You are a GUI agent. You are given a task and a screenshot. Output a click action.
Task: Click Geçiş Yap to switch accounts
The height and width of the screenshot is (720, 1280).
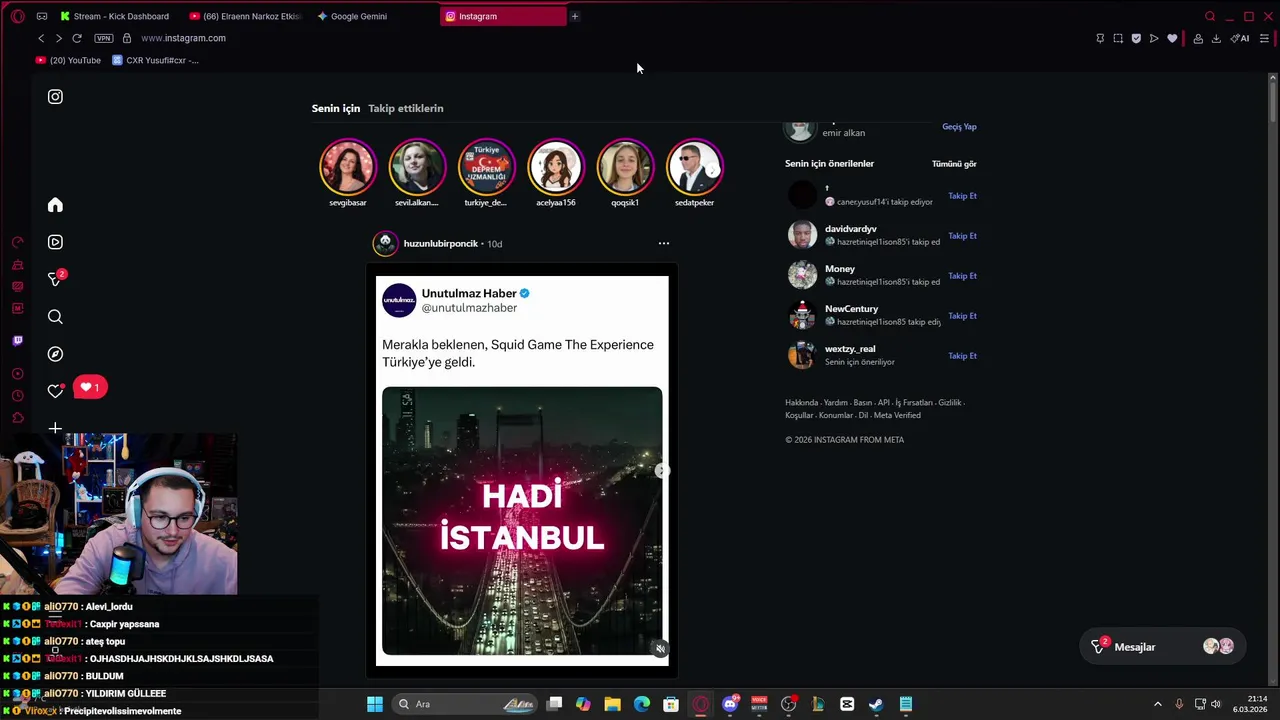pyautogui.click(x=959, y=127)
